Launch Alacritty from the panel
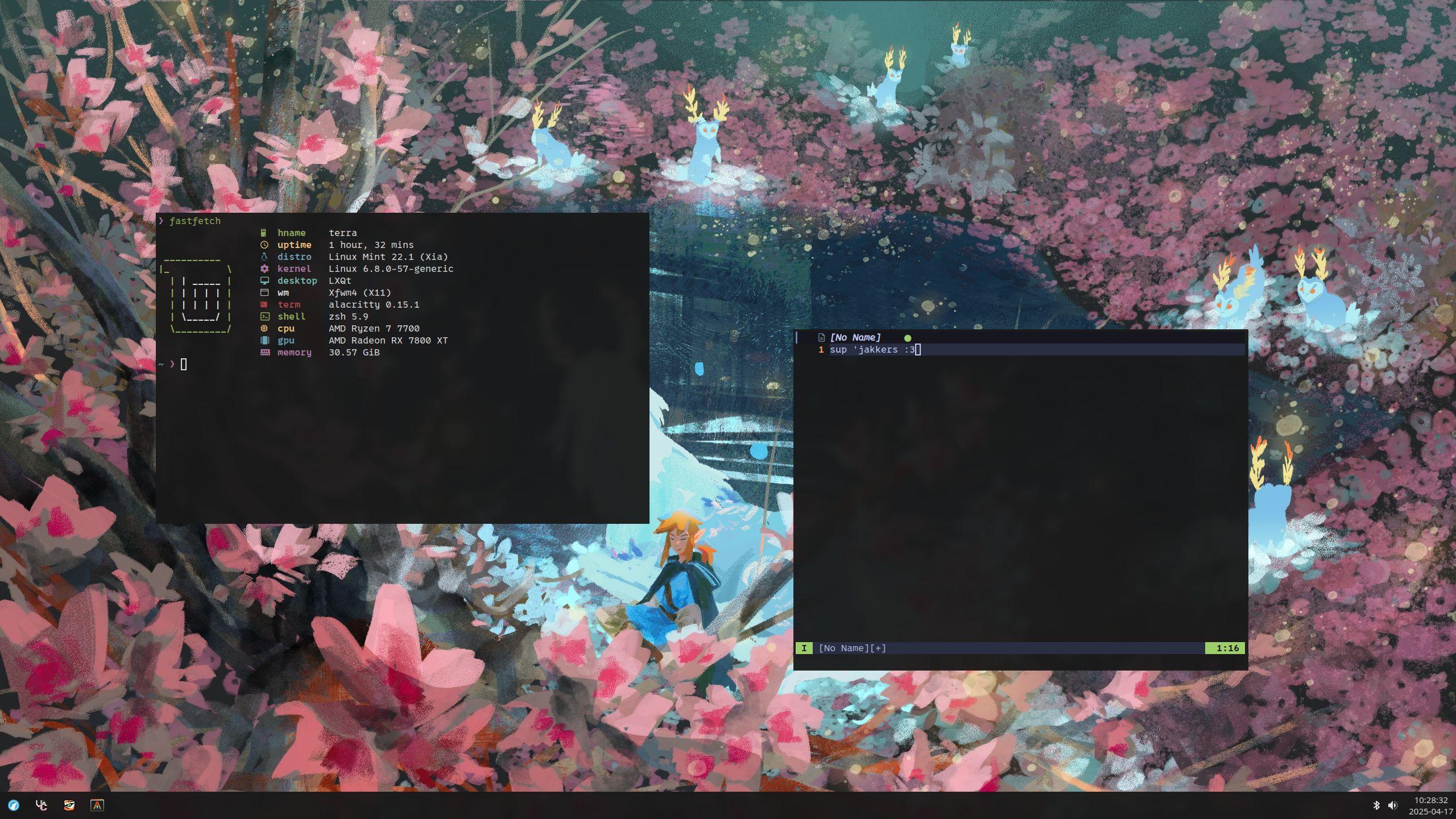This screenshot has height=819, width=1456. pos(97,805)
